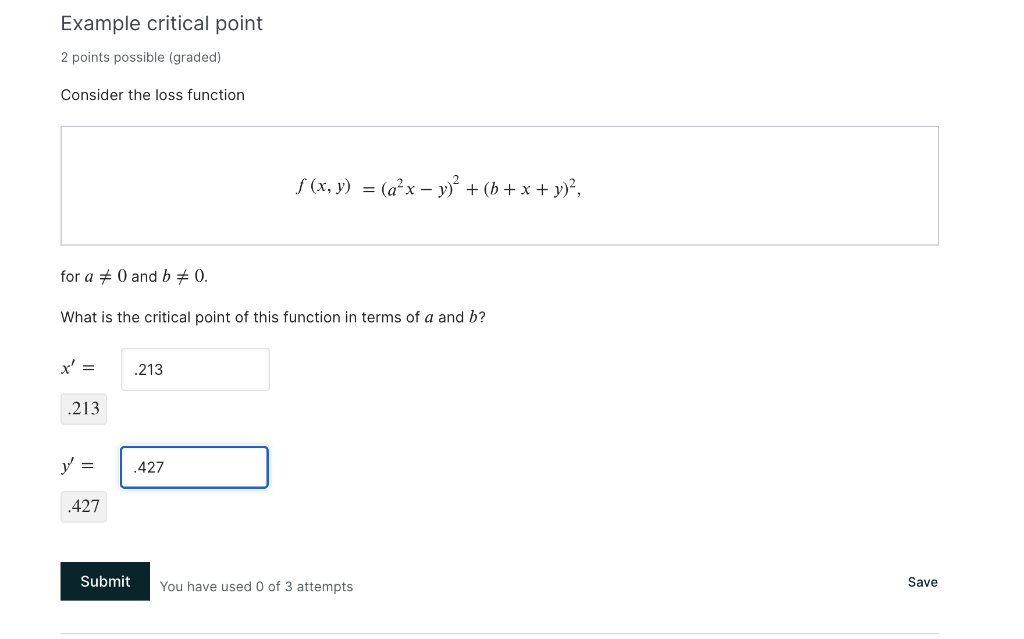Click the '2 points possible (graded)' text

[x=140, y=57]
